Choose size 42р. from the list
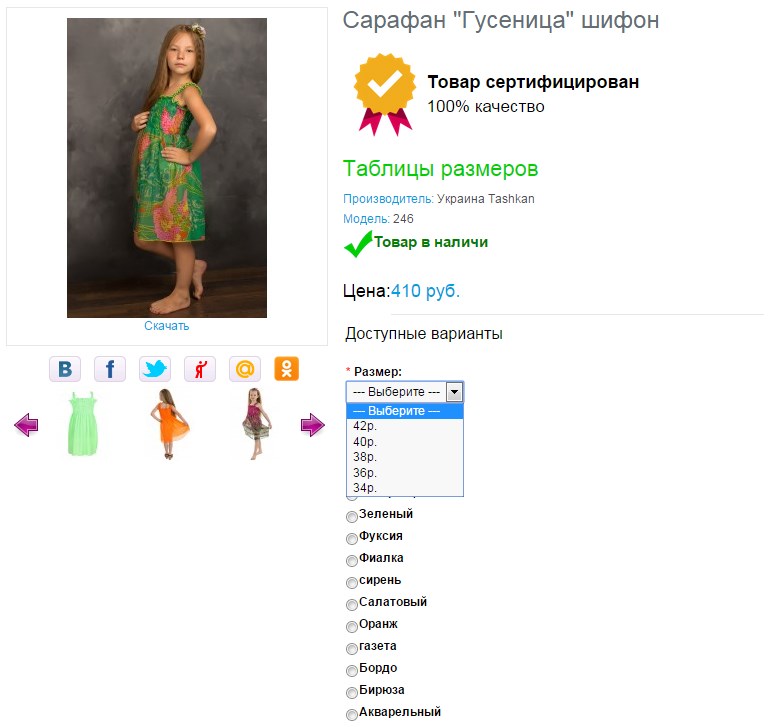 coord(405,426)
